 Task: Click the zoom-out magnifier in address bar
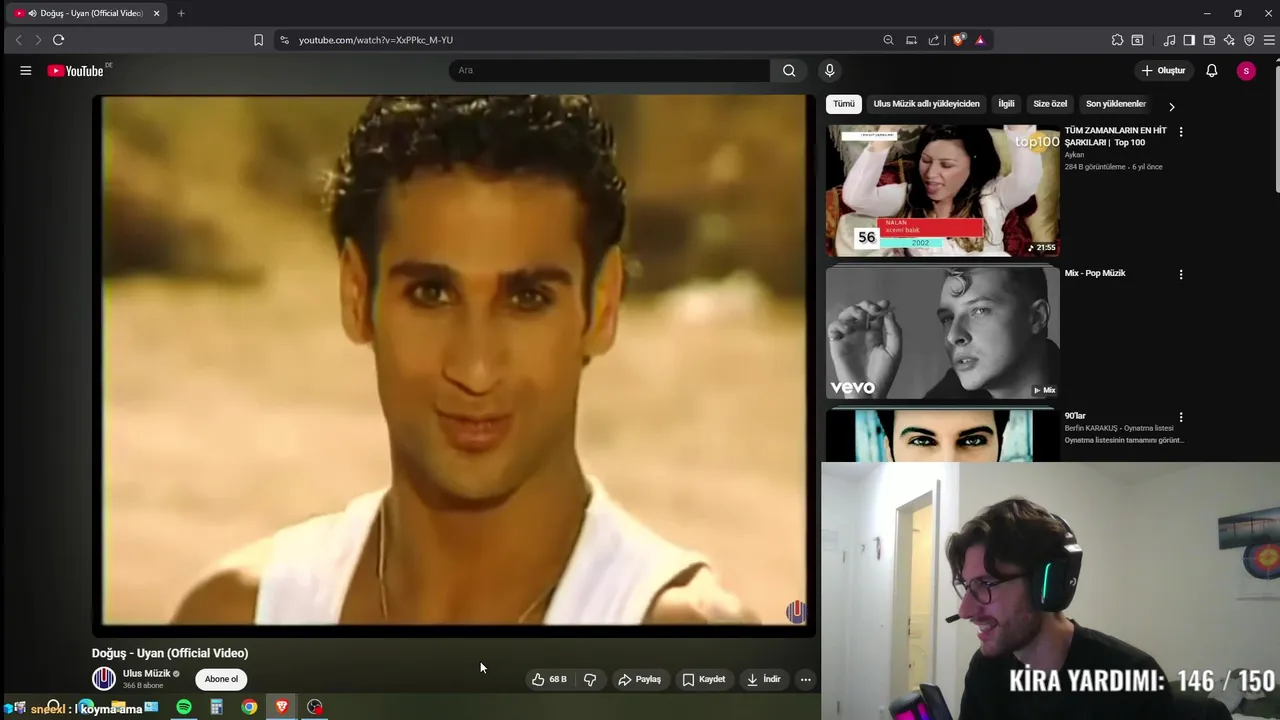pyautogui.click(x=888, y=40)
